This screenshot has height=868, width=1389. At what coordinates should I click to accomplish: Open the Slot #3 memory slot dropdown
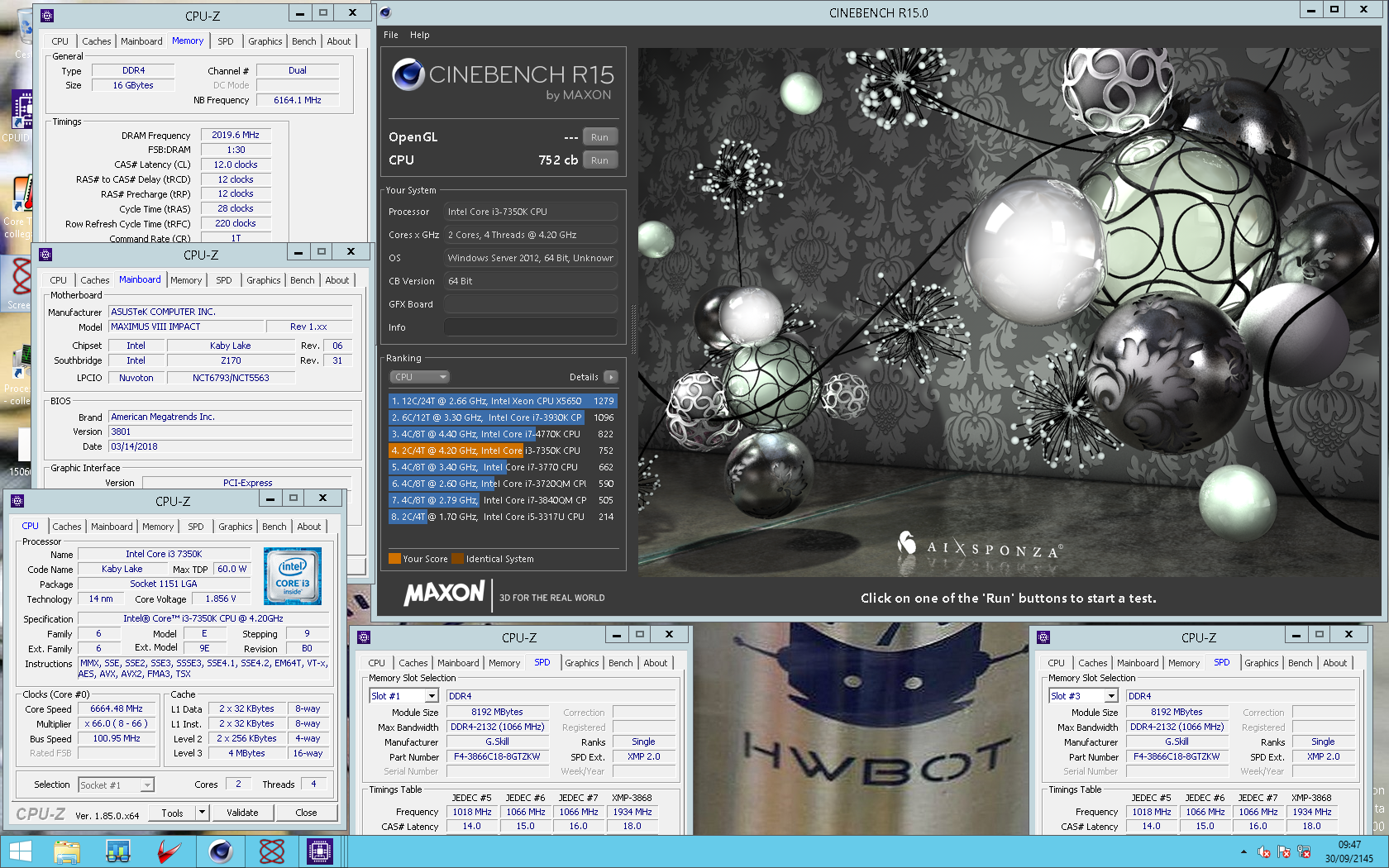(1111, 696)
